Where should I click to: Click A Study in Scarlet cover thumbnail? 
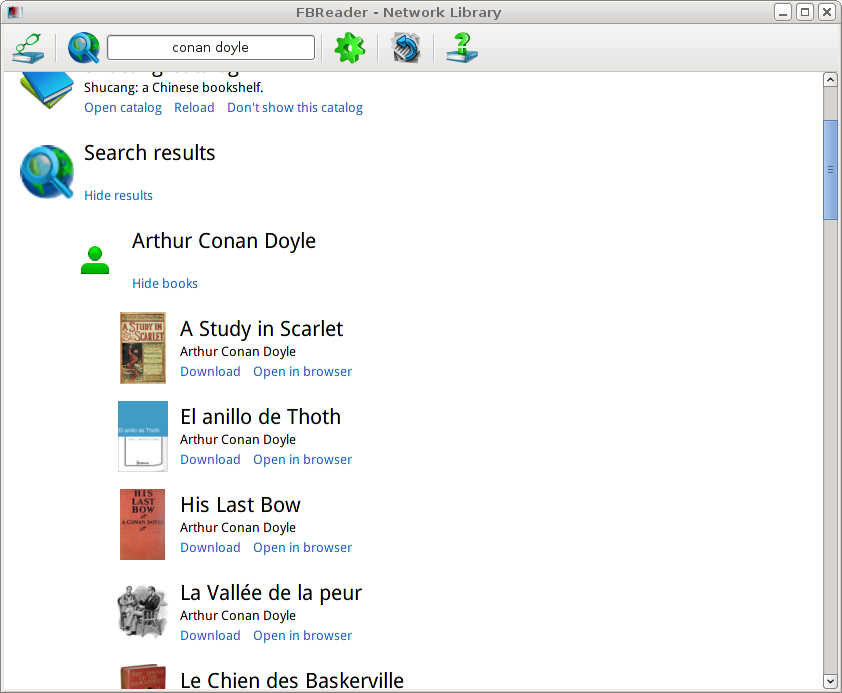point(143,348)
